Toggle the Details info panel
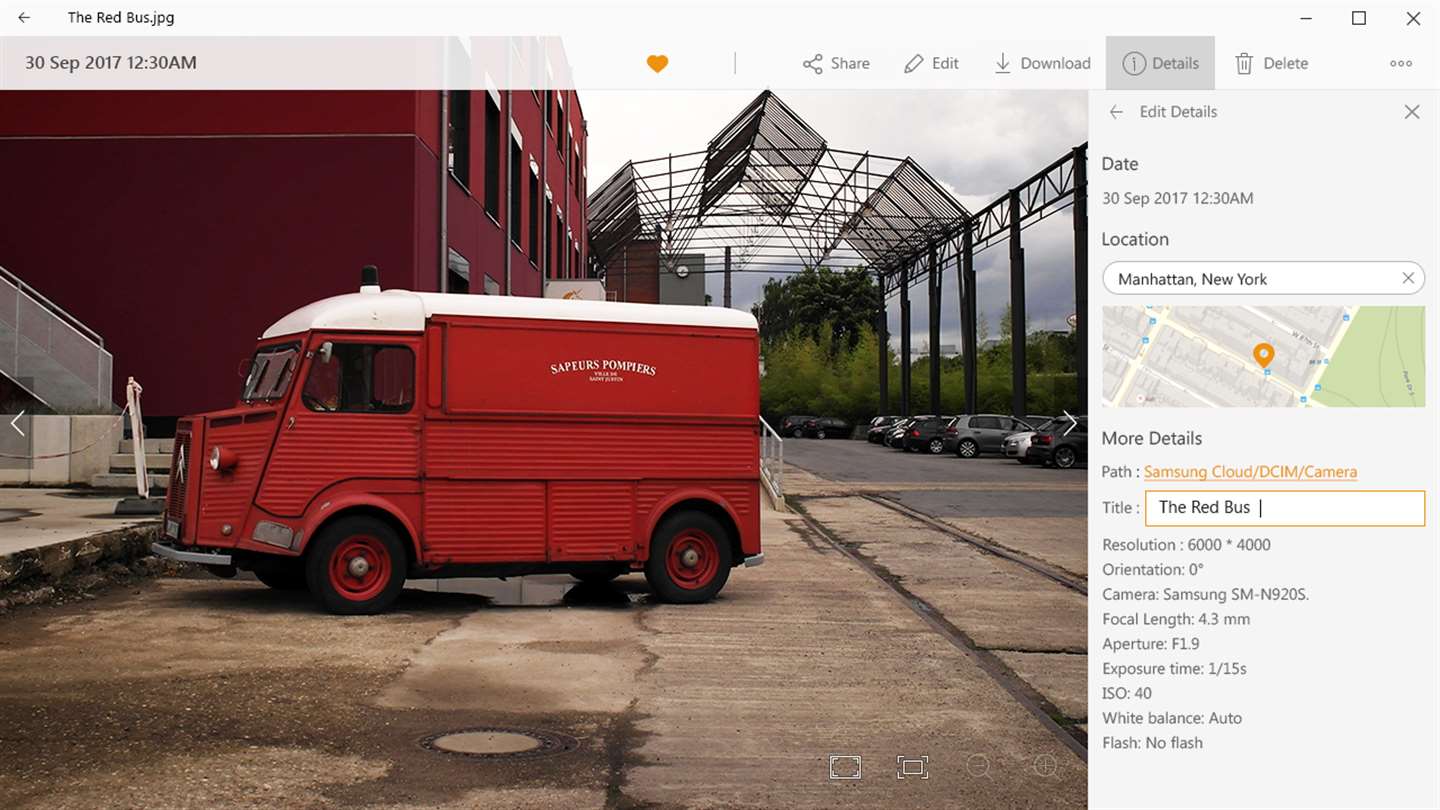 pyautogui.click(x=1160, y=63)
